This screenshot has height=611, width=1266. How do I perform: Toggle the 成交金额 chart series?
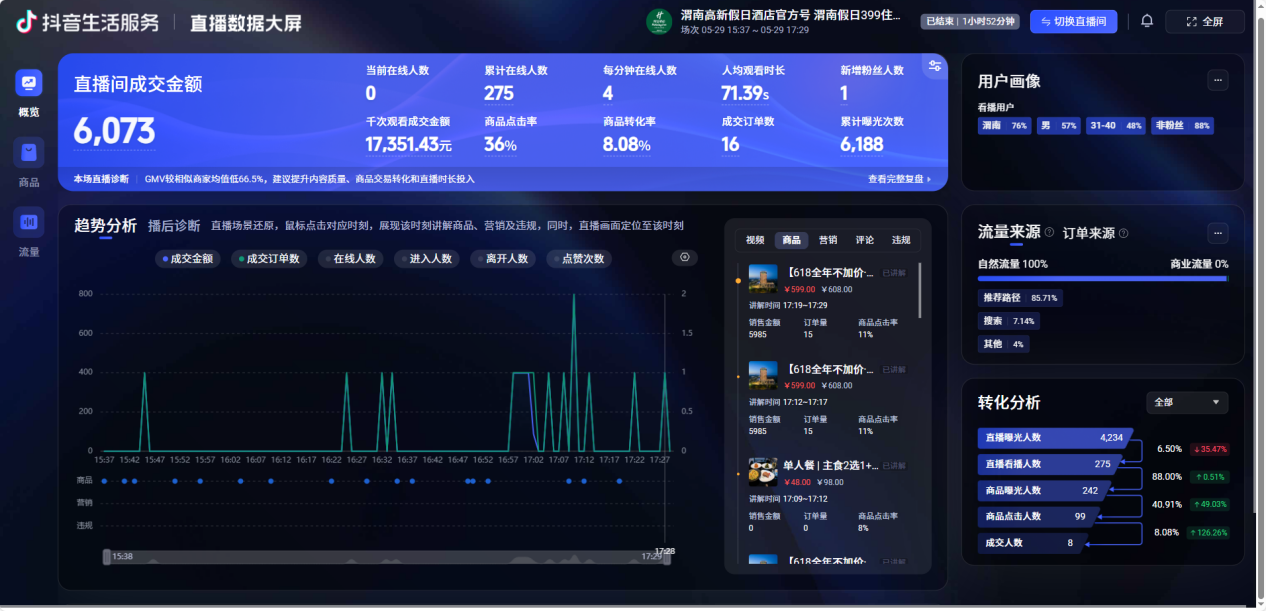(189, 258)
